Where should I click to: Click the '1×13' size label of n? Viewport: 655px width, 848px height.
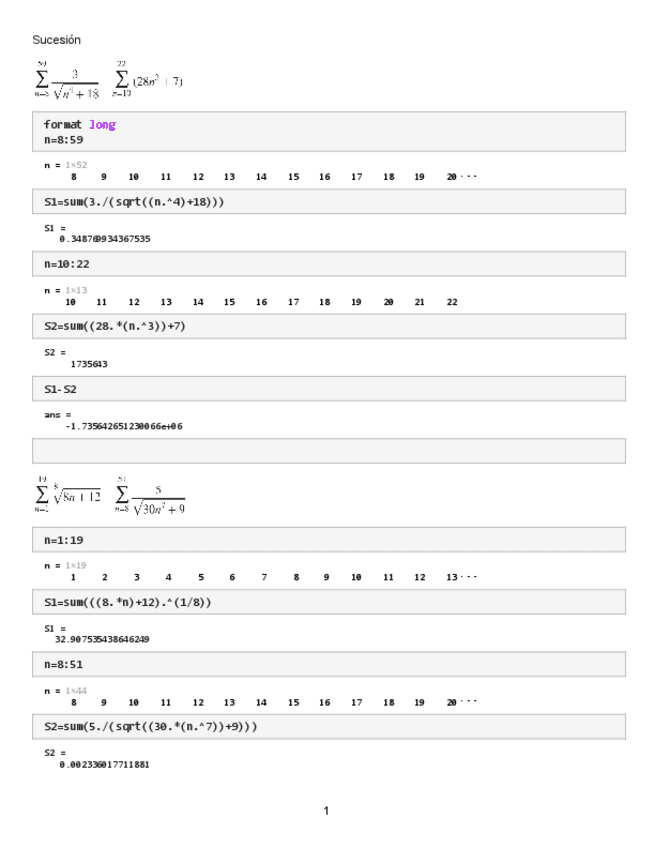click(77, 290)
